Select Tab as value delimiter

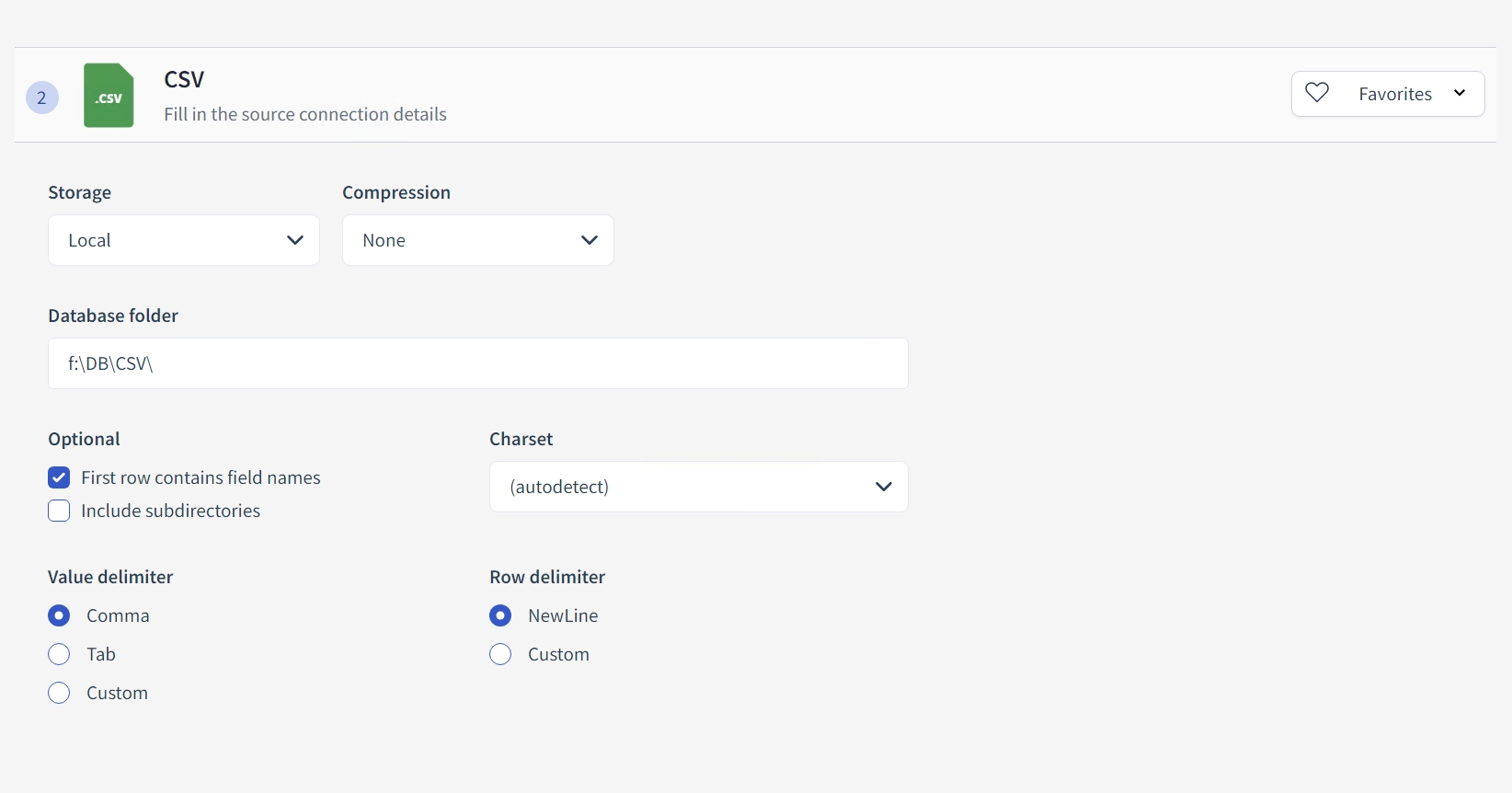click(59, 654)
